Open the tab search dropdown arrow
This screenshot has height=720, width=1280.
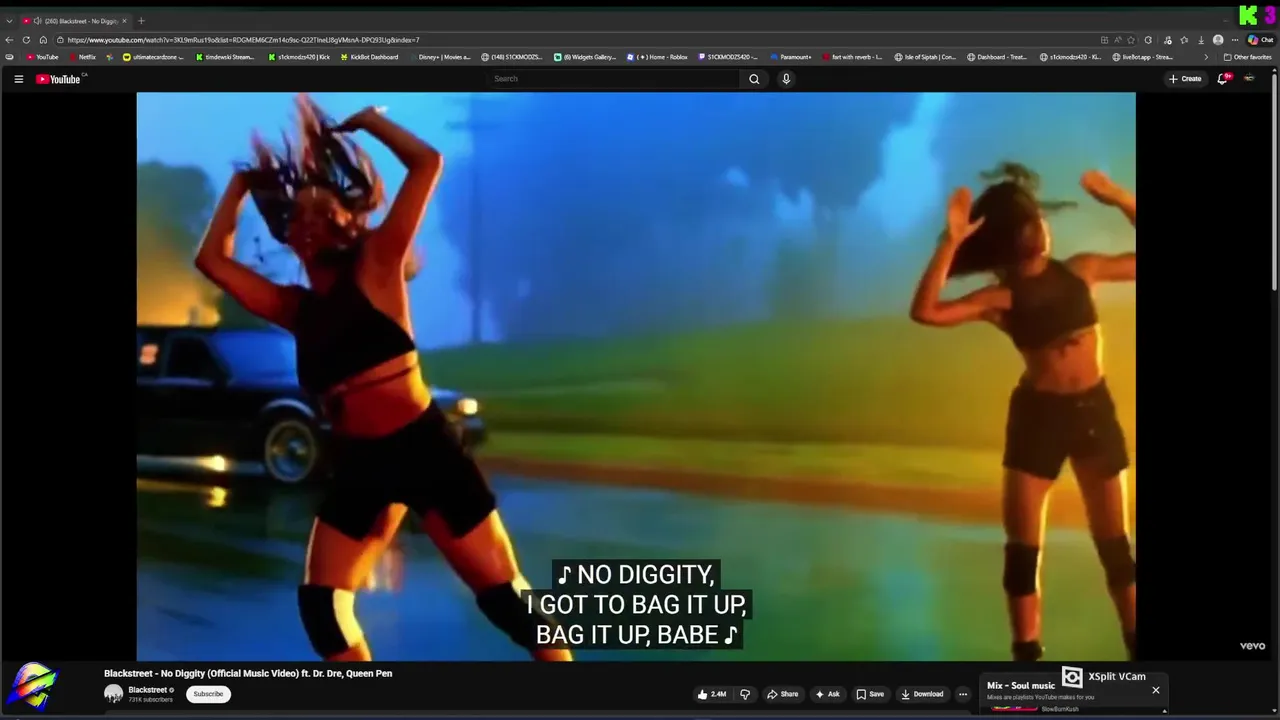tap(9, 21)
